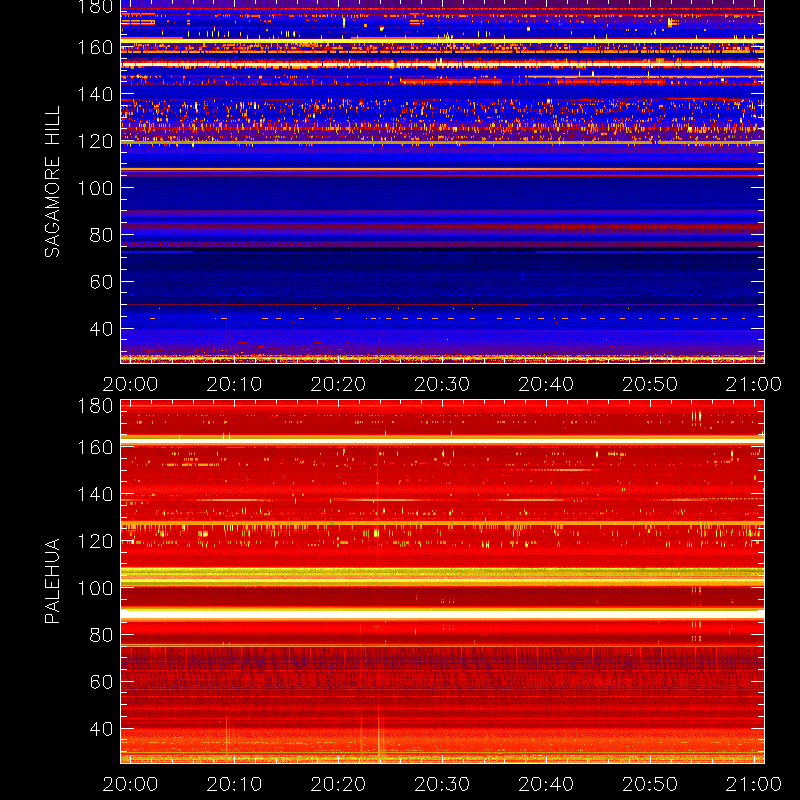Click the SAGAMORE HILL axis title
The image size is (800, 800).
(x=52, y=182)
